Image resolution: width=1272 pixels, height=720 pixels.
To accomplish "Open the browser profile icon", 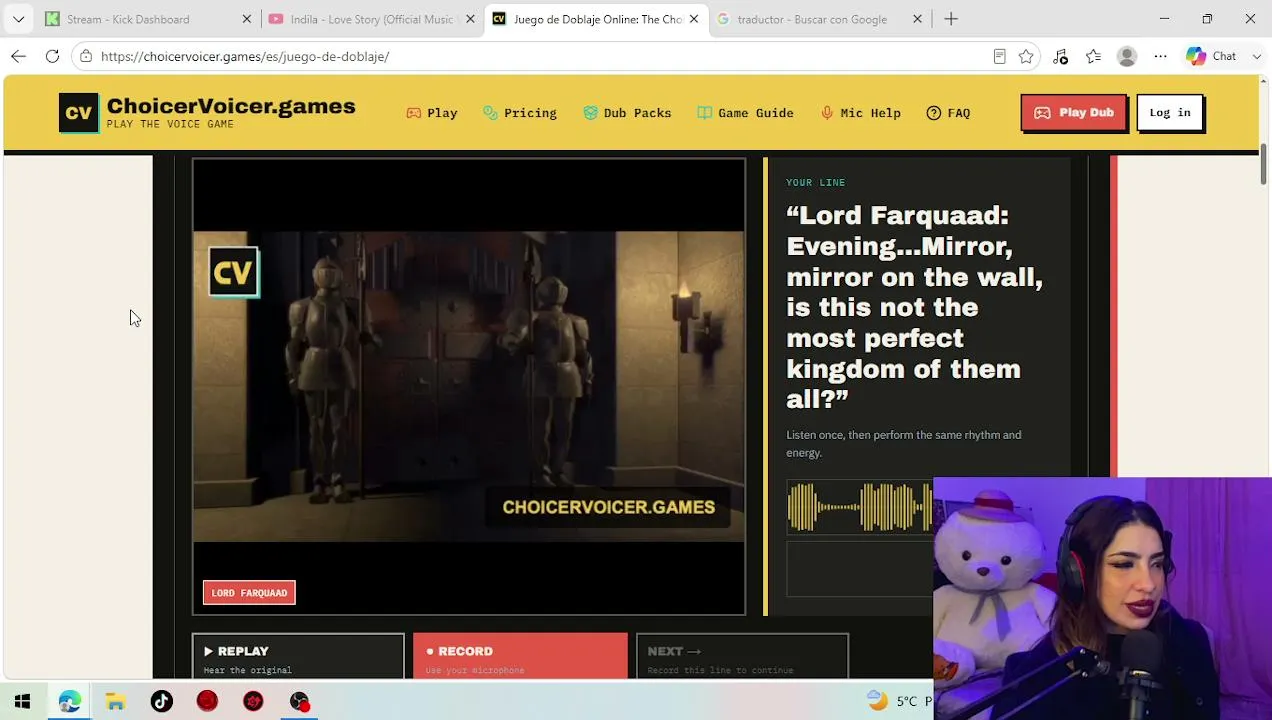I will [1127, 56].
